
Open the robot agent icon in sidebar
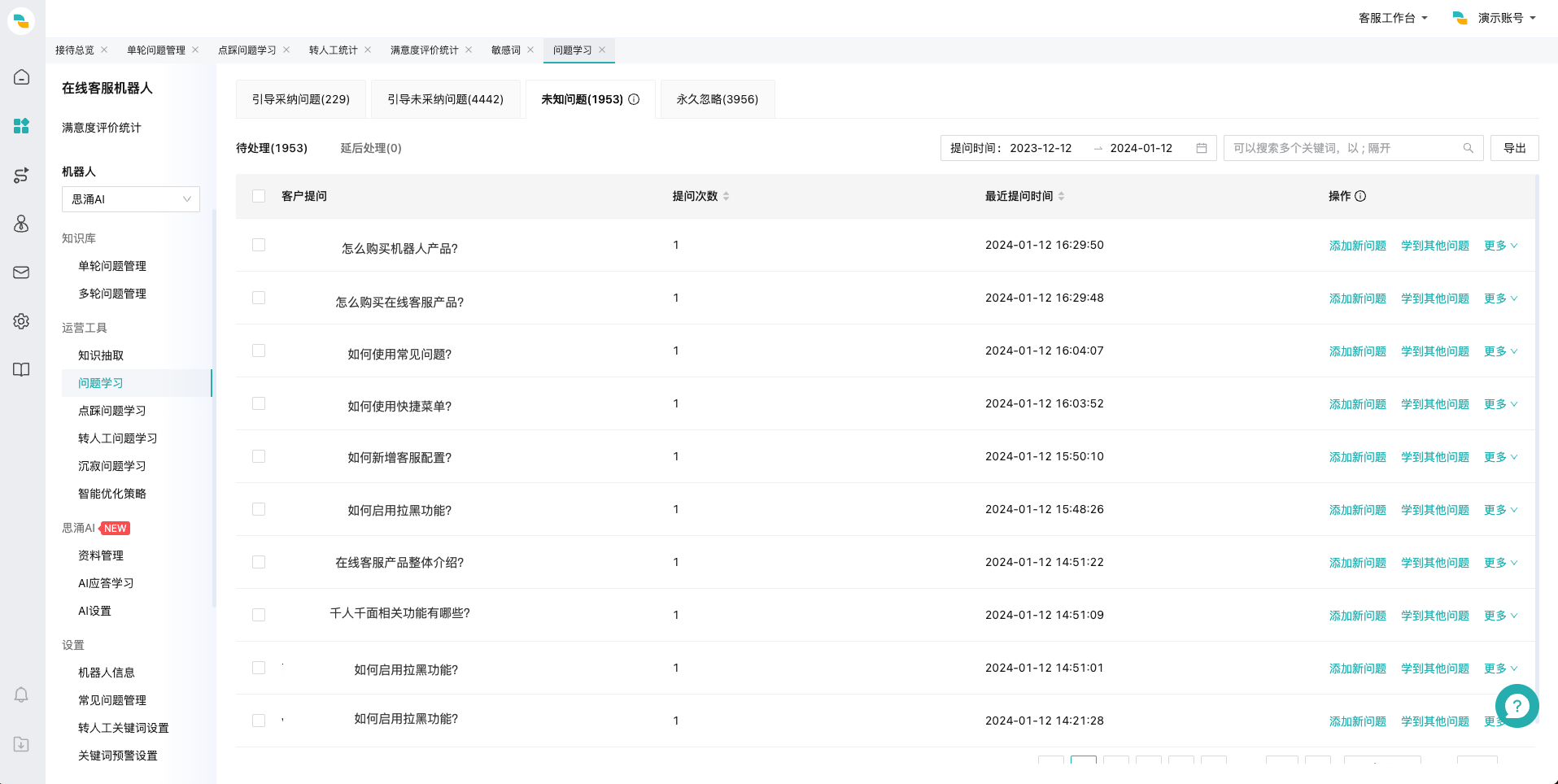tap(22, 224)
